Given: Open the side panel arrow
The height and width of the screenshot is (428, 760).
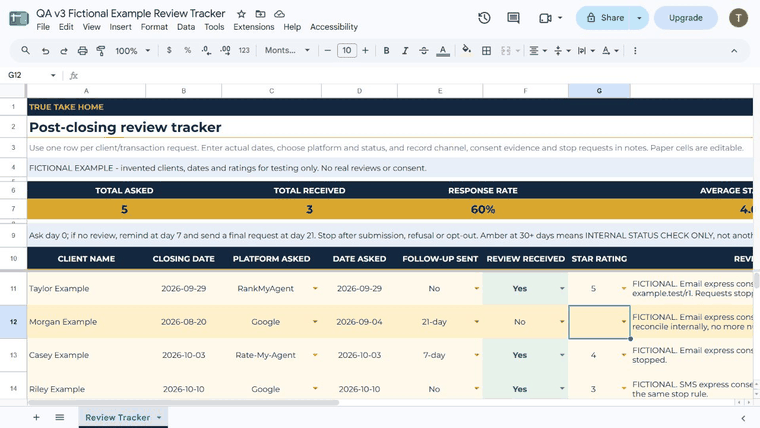Looking at the screenshot, I should point(743,418).
